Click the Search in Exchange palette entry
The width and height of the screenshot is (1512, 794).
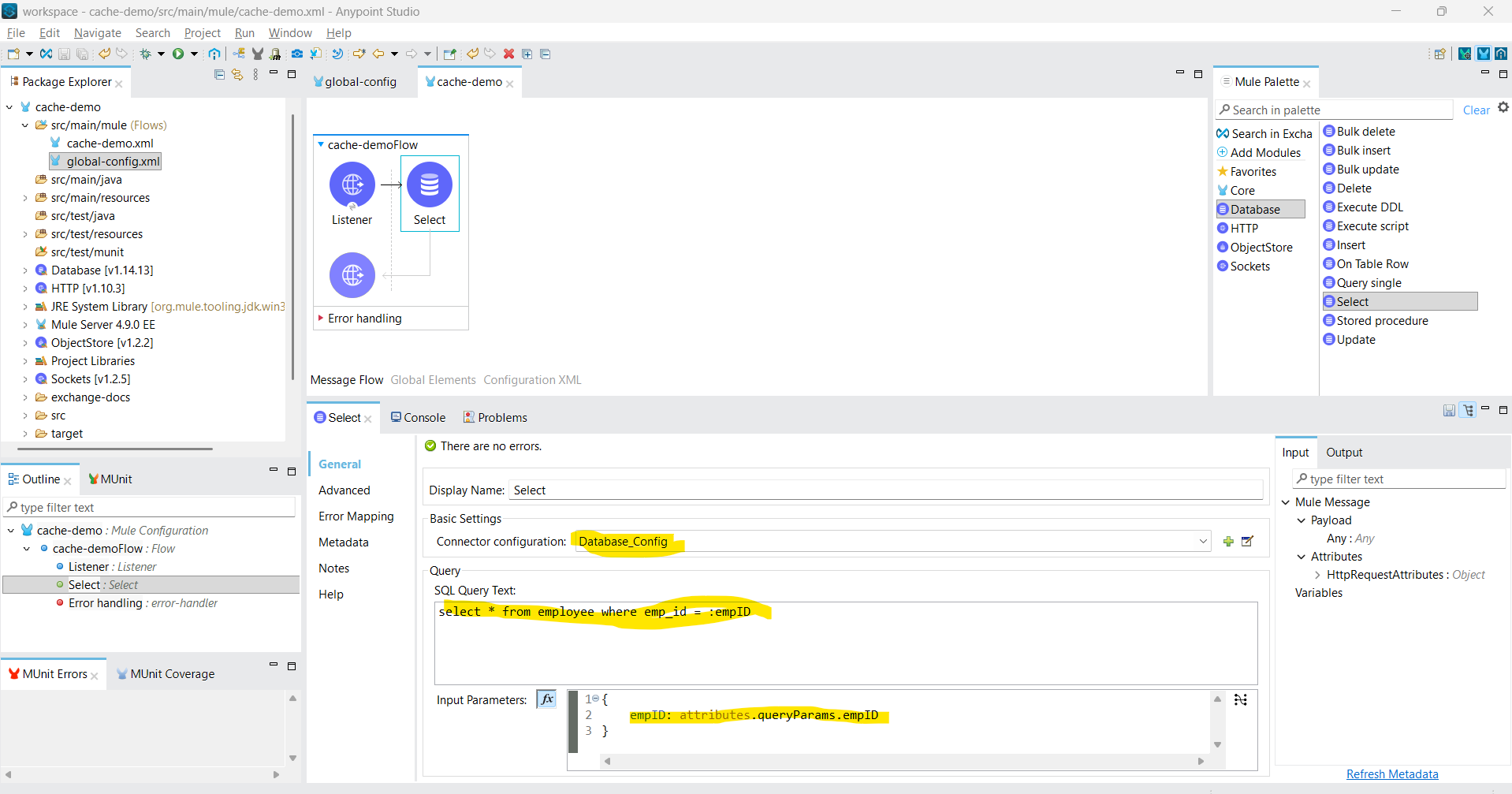1264,134
